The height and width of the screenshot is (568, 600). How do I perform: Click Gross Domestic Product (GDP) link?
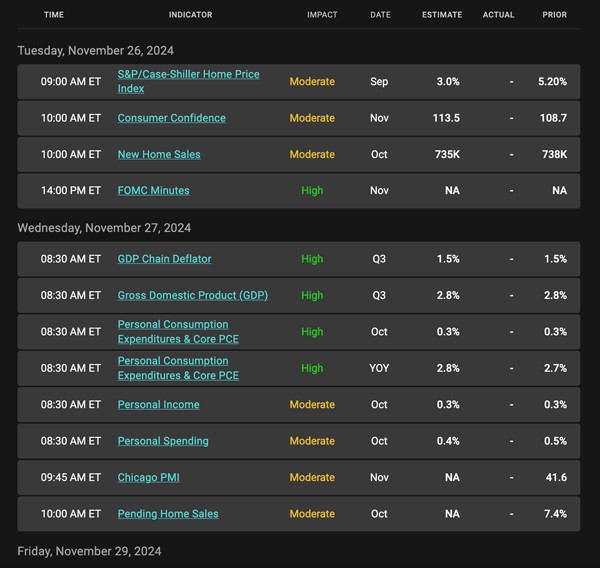tap(192, 295)
